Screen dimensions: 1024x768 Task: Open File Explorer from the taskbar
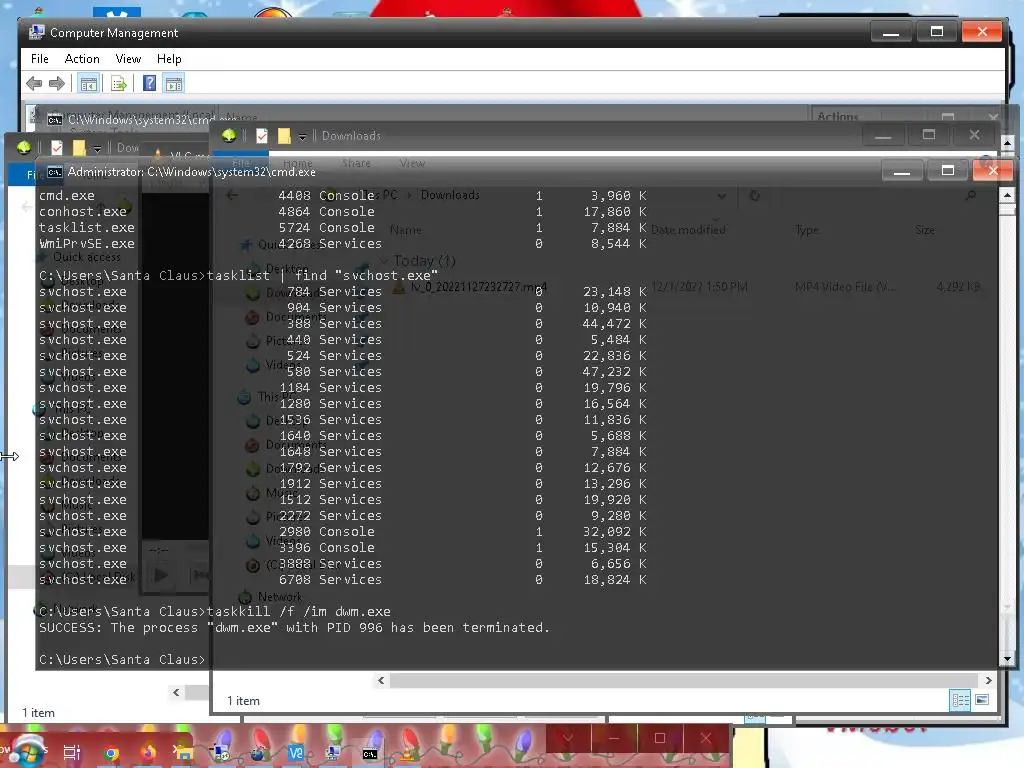[x=184, y=753]
